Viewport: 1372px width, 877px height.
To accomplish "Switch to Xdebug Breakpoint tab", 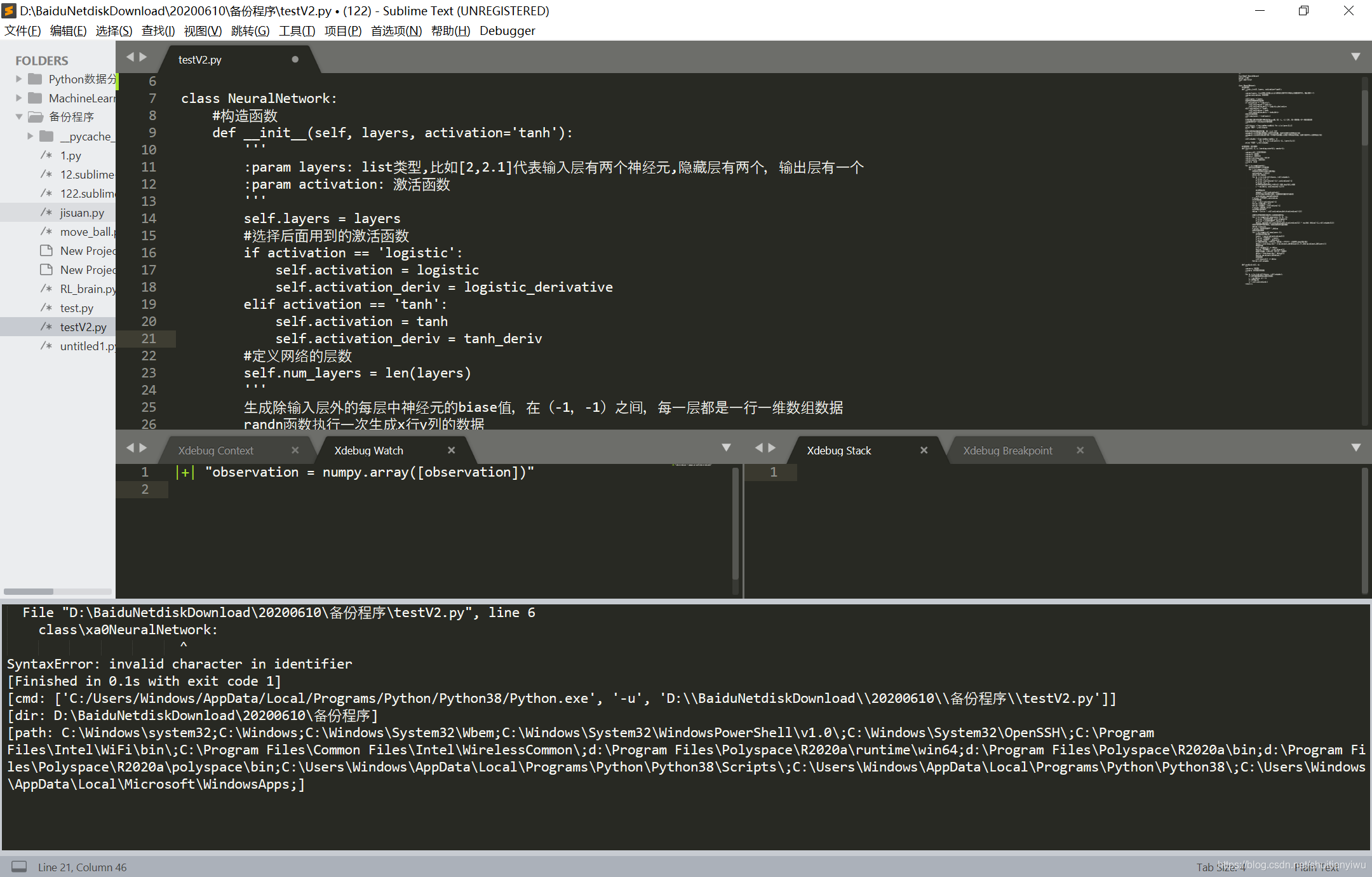I will click(1007, 451).
